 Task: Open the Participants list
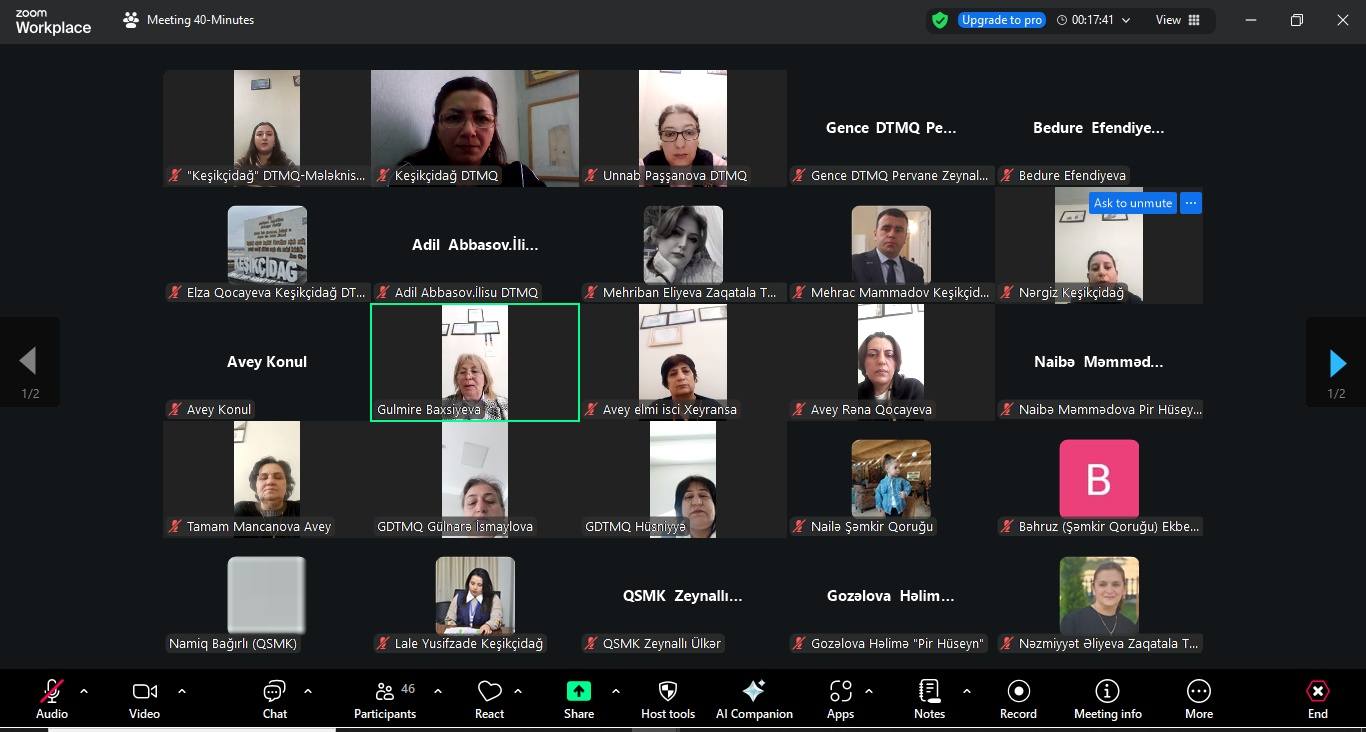pos(384,699)
